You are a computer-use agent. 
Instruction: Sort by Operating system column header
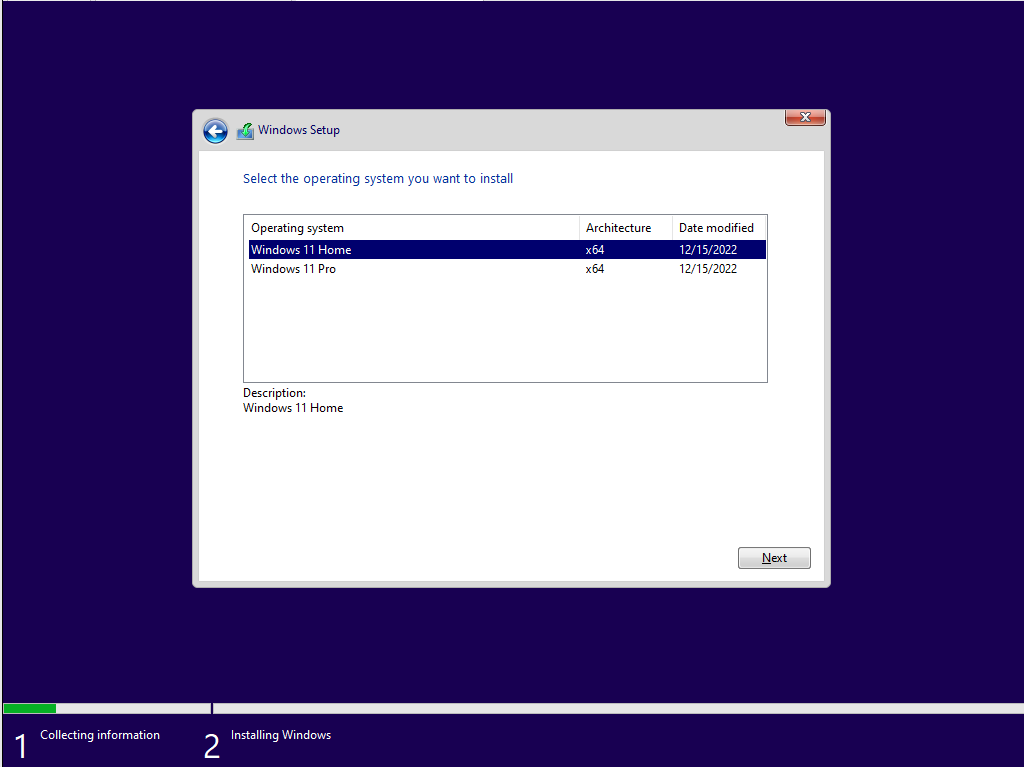coord(411,227)
